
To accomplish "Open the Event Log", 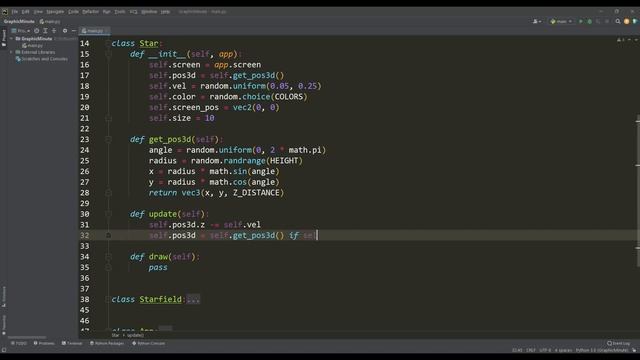I will click(618, 343).
